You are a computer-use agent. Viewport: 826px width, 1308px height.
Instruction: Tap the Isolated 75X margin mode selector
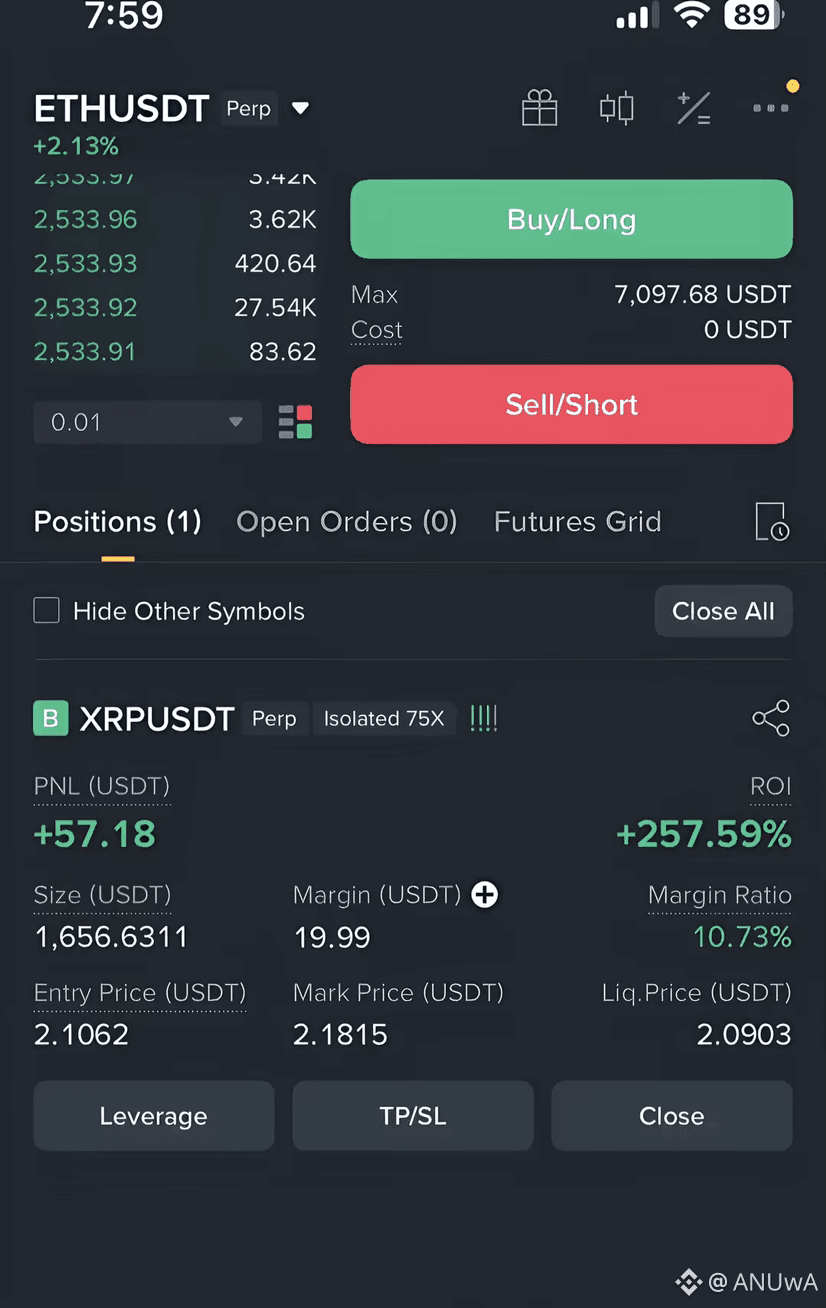[384, 719]
